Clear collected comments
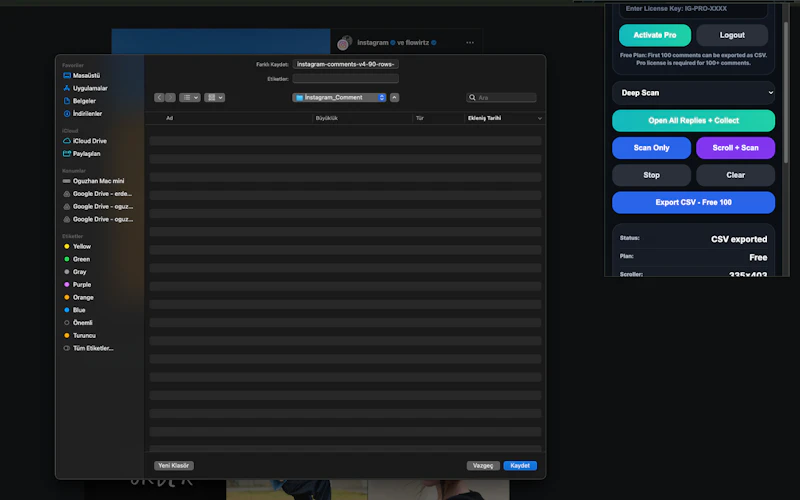800x500 pixels. [735, 175]
